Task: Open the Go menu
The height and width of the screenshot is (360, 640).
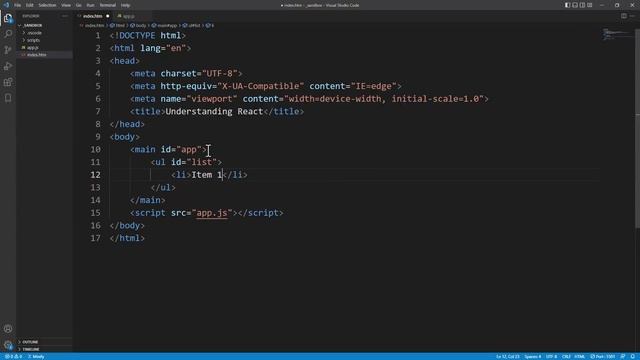Action: tap(79, 5)
